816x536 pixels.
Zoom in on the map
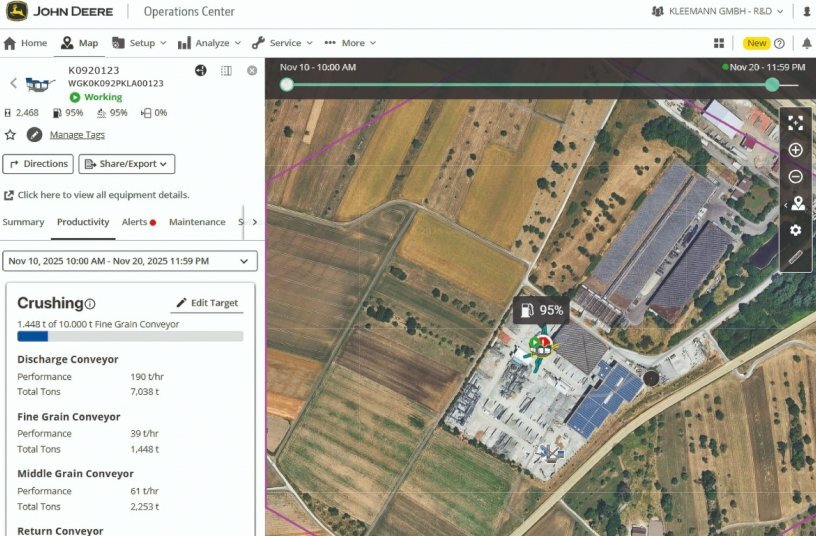pos(795,150)
